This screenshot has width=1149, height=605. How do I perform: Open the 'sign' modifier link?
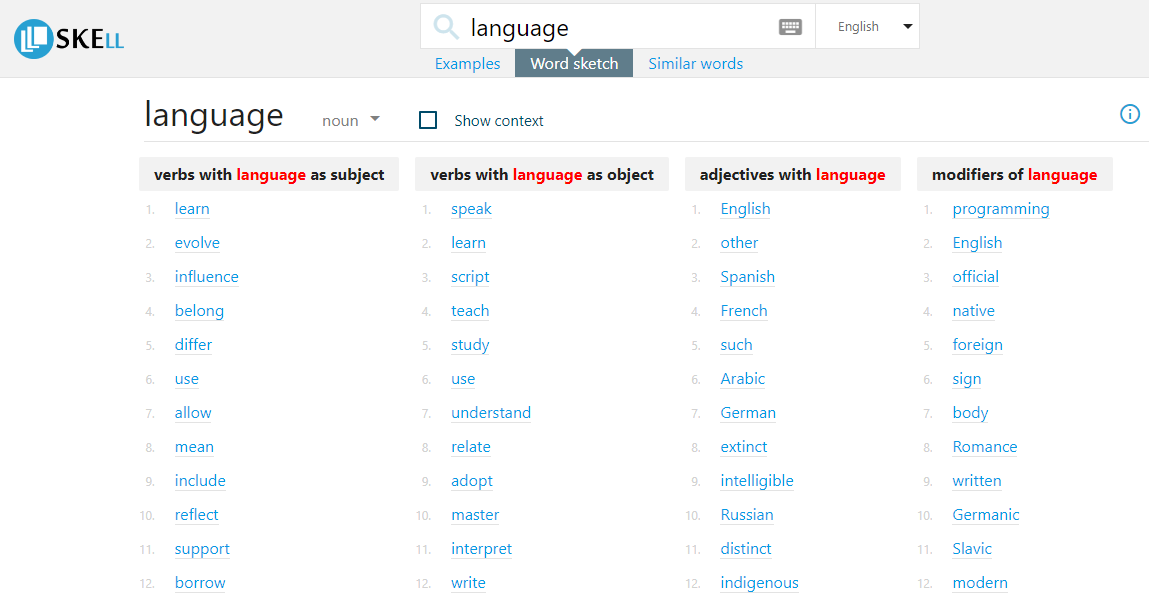[967, 379]
